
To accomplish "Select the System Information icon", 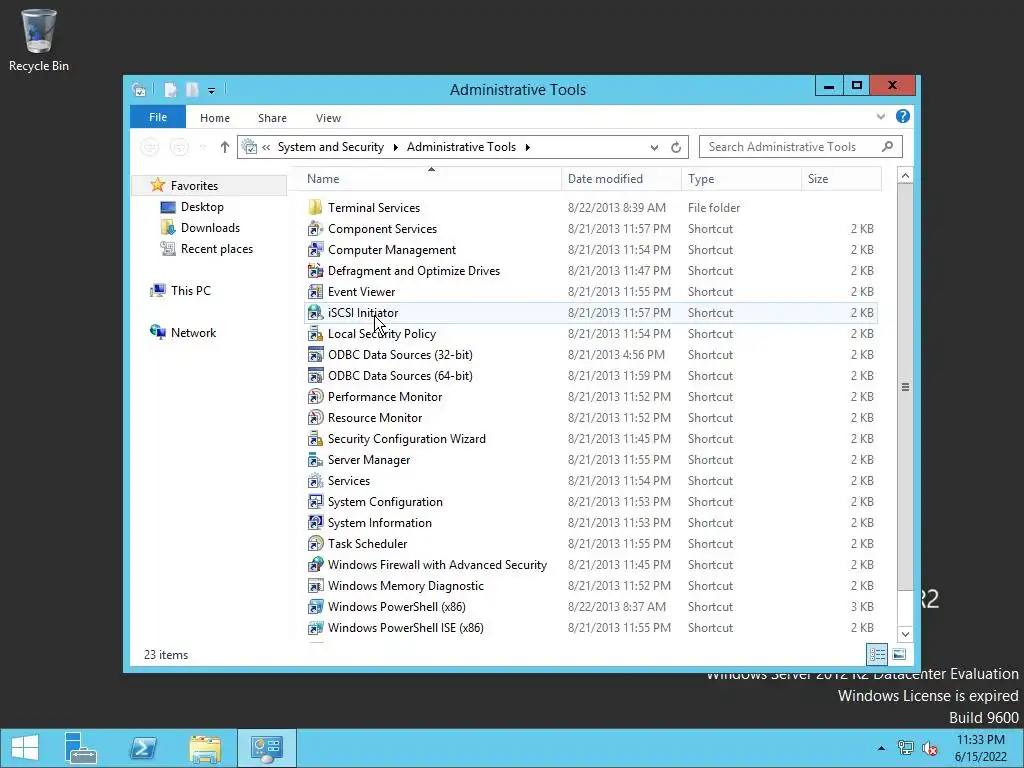I will click(315, 522).
